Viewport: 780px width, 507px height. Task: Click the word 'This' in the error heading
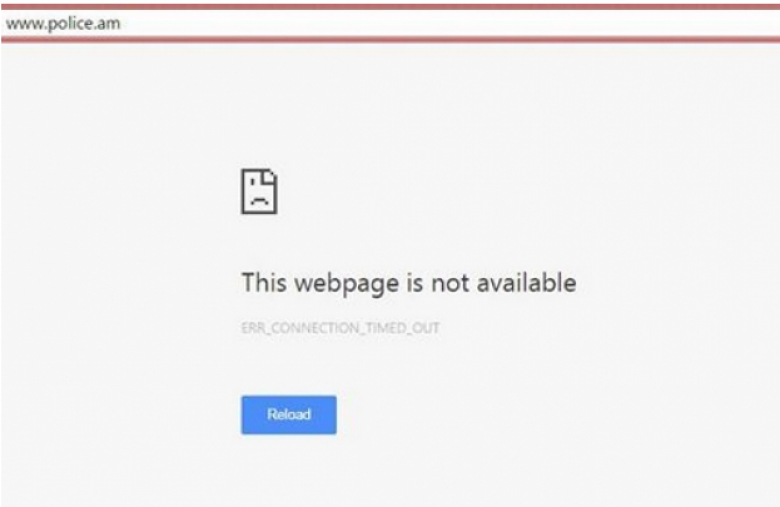pyautogui.click(x=264, y=282)
